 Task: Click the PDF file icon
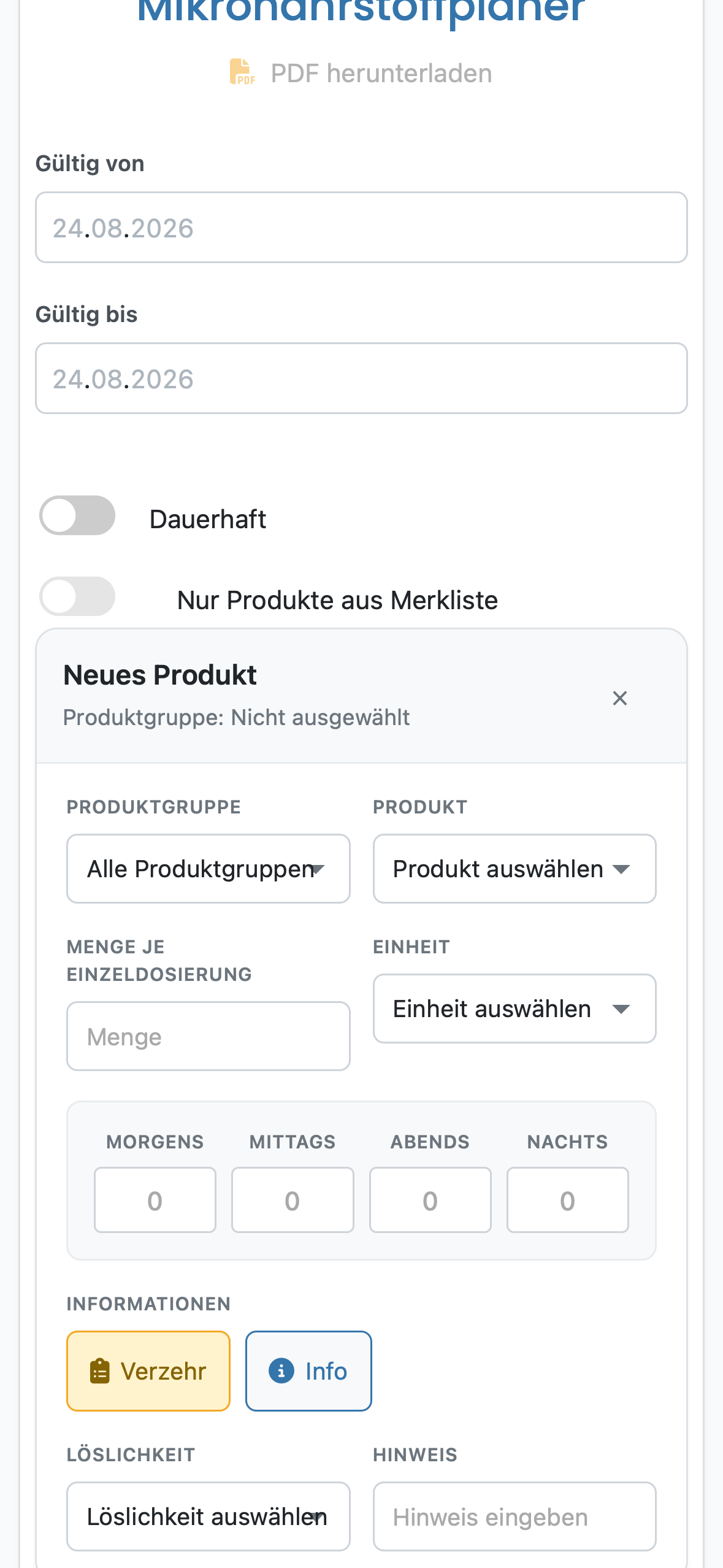click(x=242, y=72)
